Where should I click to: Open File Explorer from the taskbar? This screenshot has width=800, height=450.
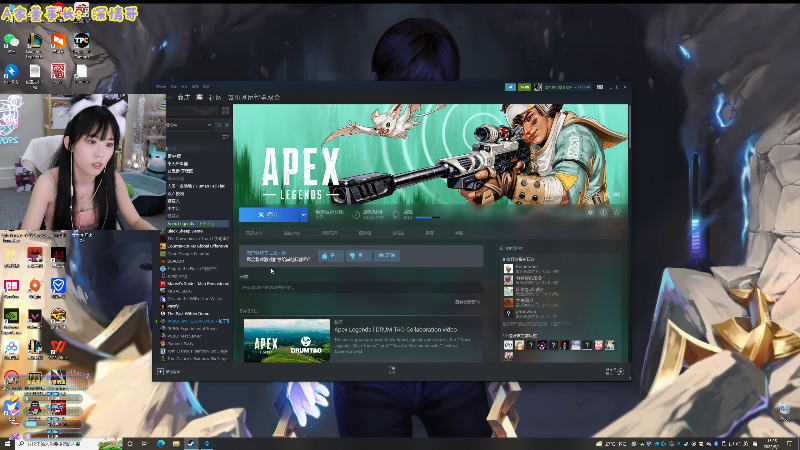pos(176,444)
